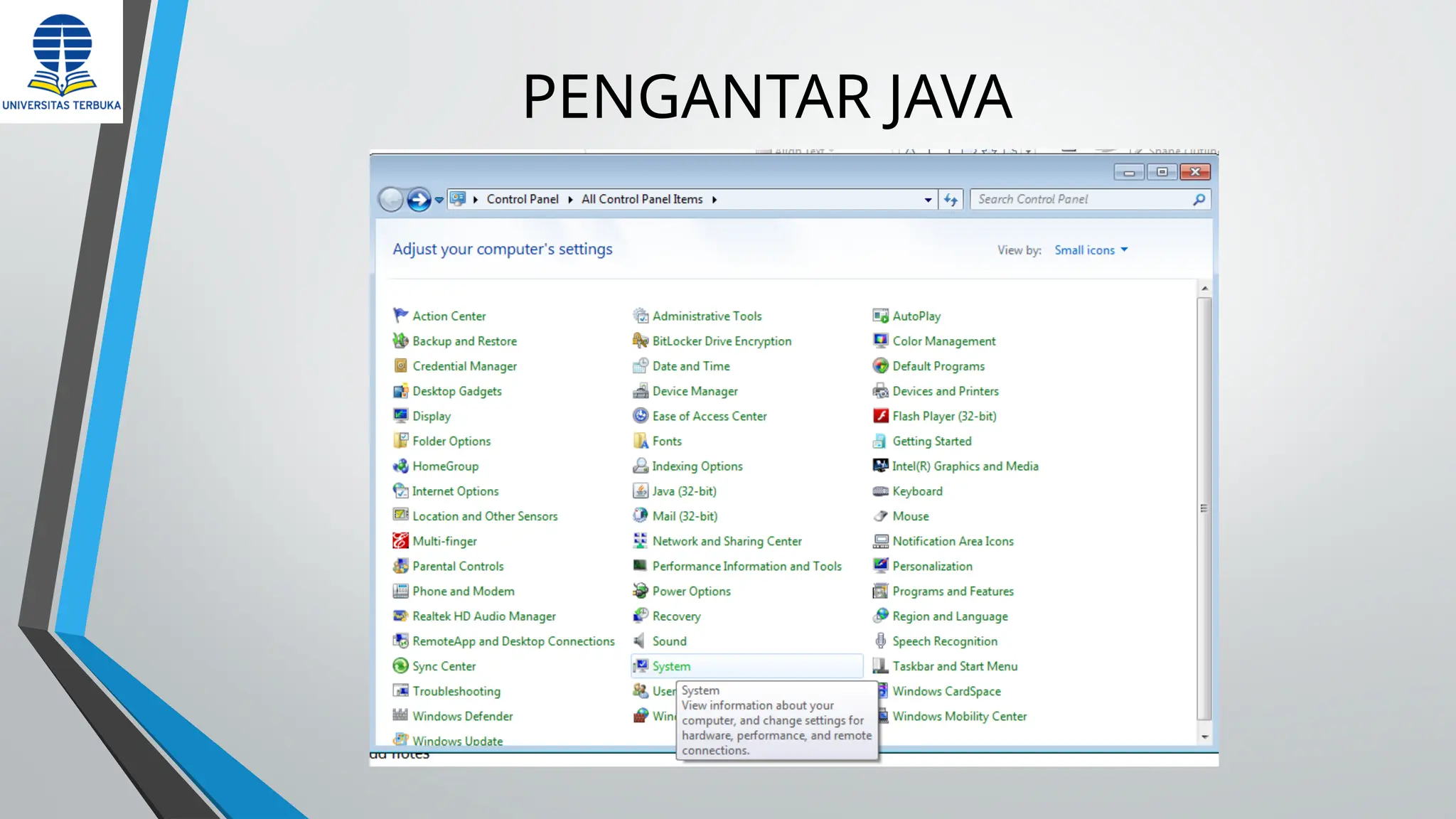Click the Forward navigation arrow button
The width and height of the screenshot is (1456, 819).
coord(419,200)
